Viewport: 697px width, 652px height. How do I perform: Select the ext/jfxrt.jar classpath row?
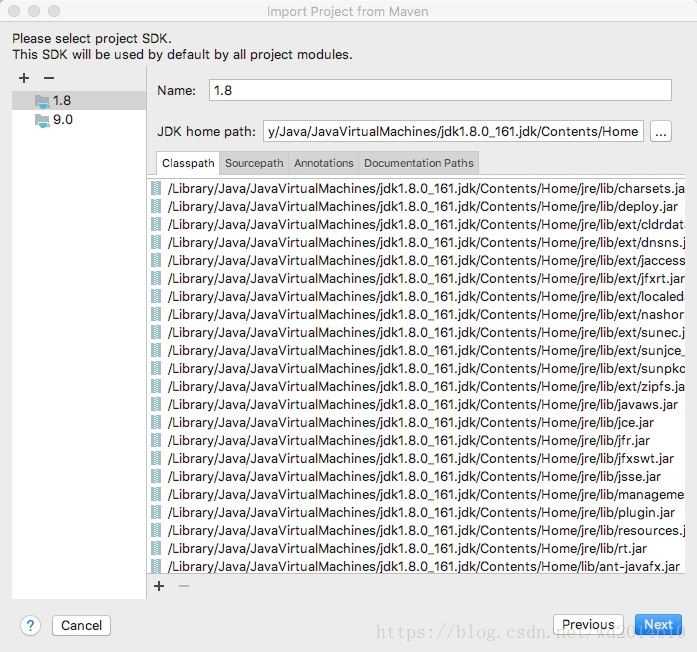tap(416, 279)
